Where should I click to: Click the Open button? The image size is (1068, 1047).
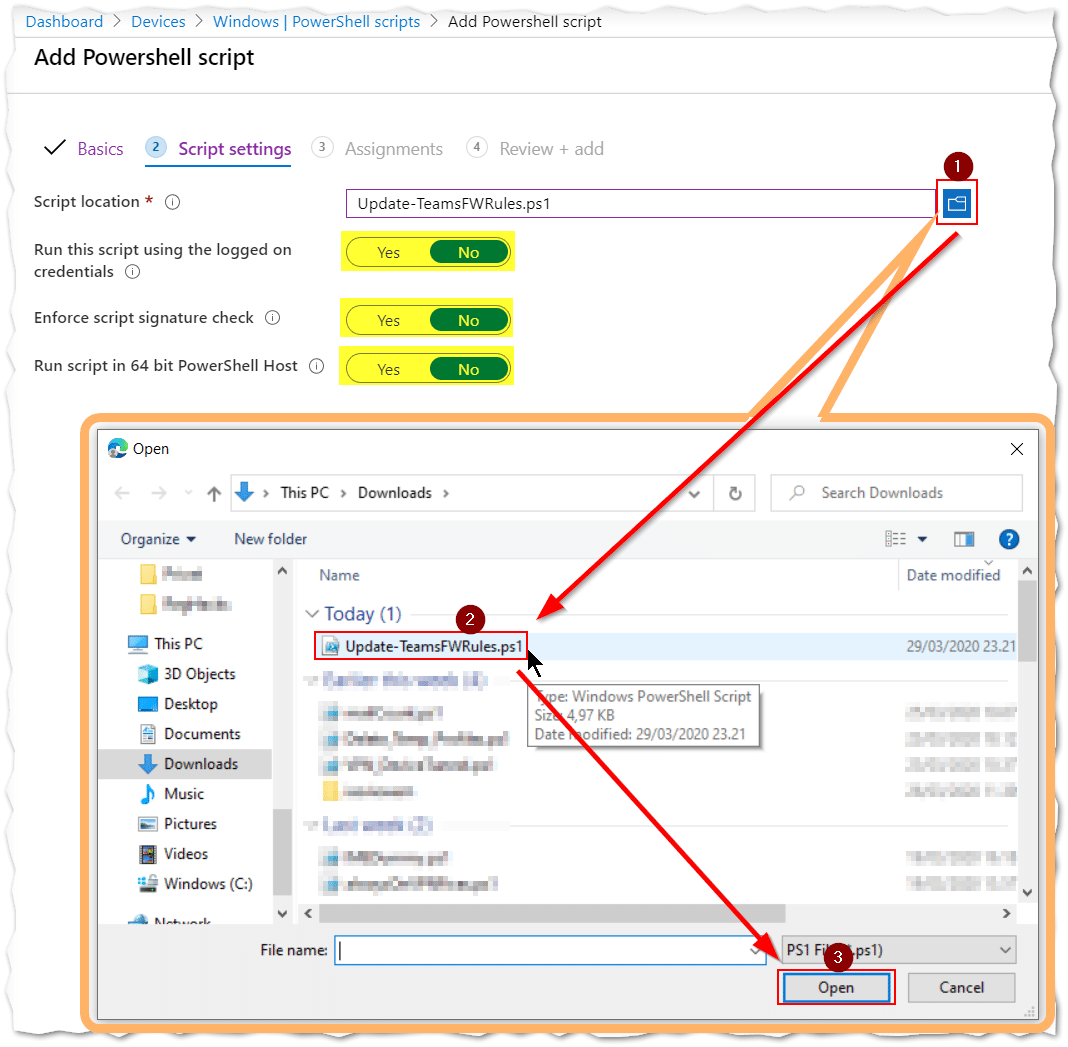point(836,987)
